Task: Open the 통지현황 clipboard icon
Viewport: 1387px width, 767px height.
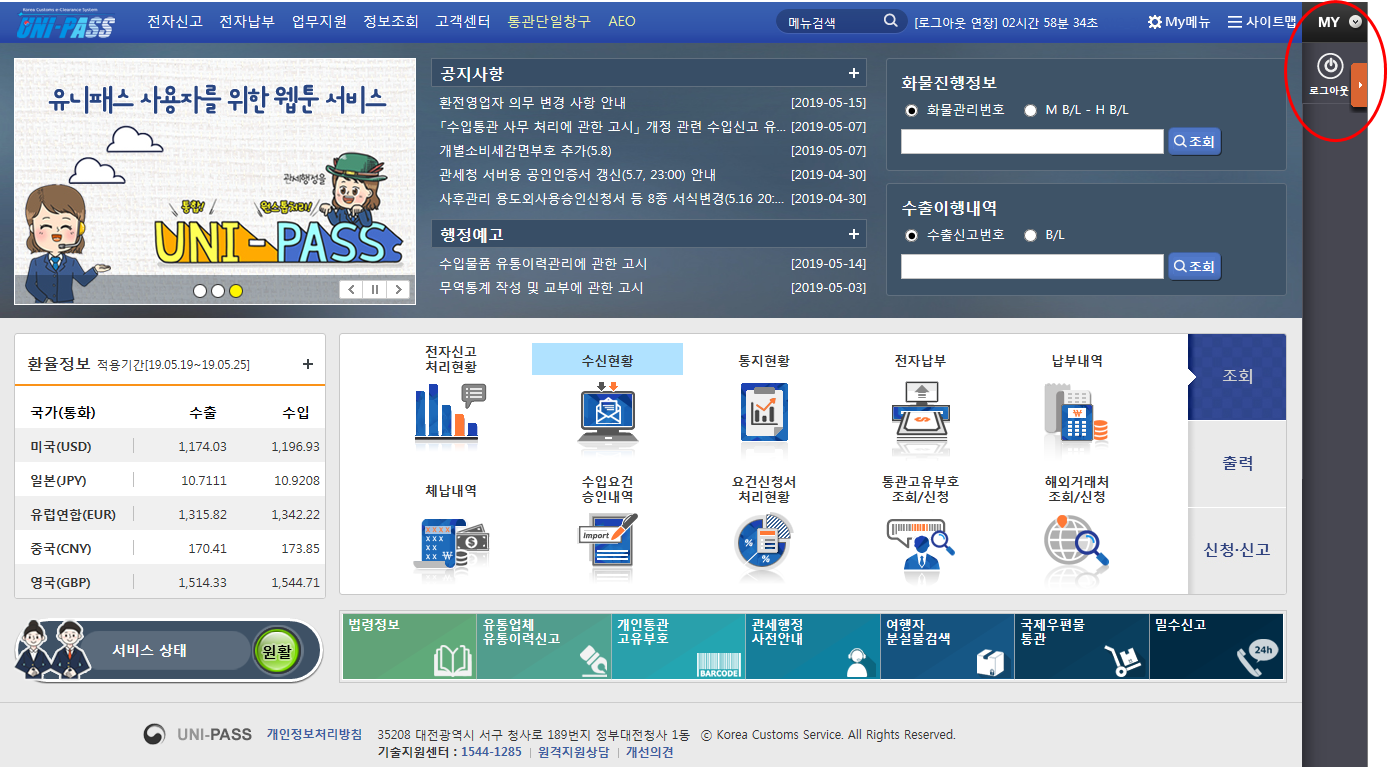Action: click(x=764, y=413)
